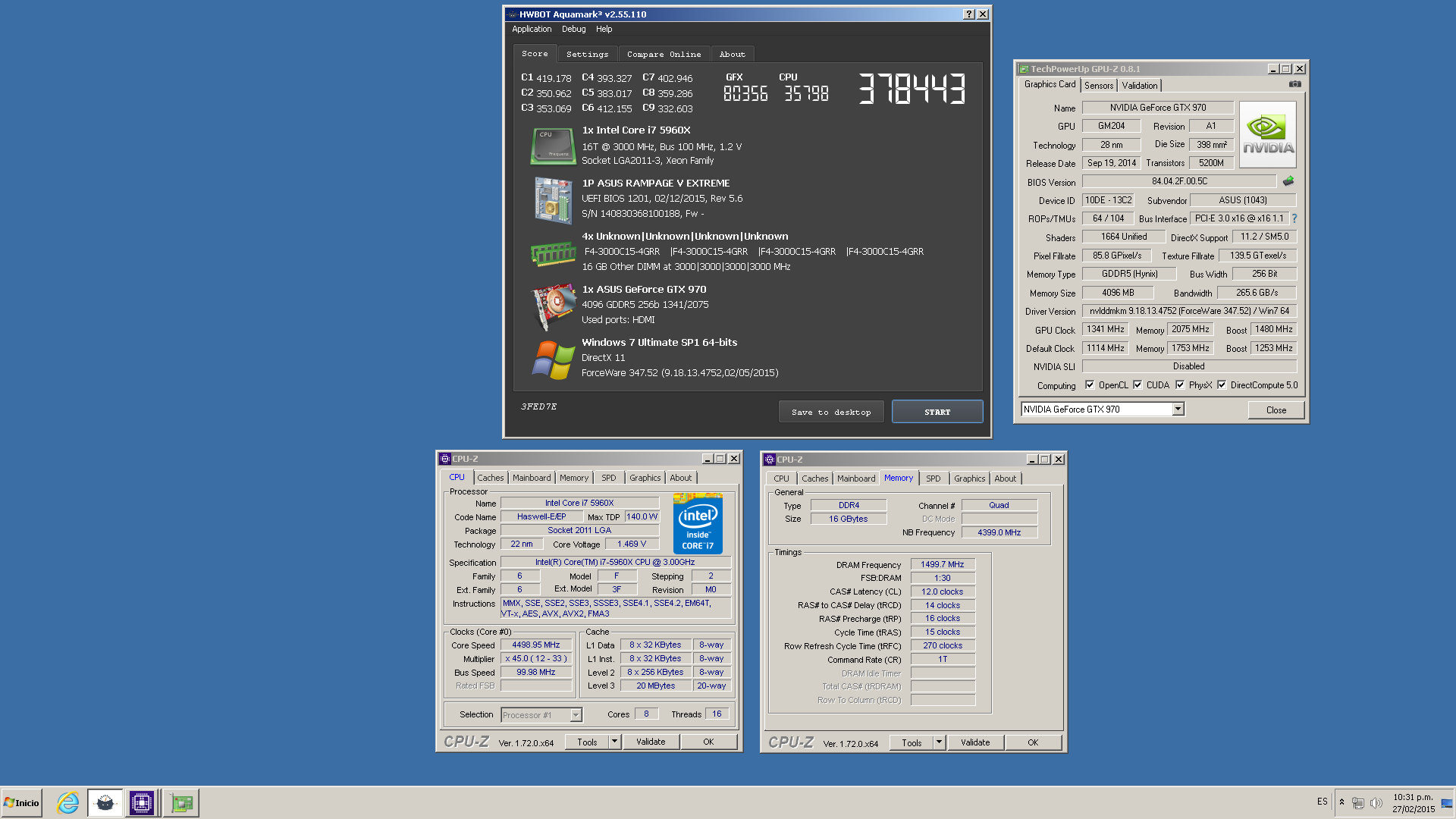The width and height of the screenshot is (1456, 819).
Task: Click the Aquamark title bar icon
Action: [512, 14]
